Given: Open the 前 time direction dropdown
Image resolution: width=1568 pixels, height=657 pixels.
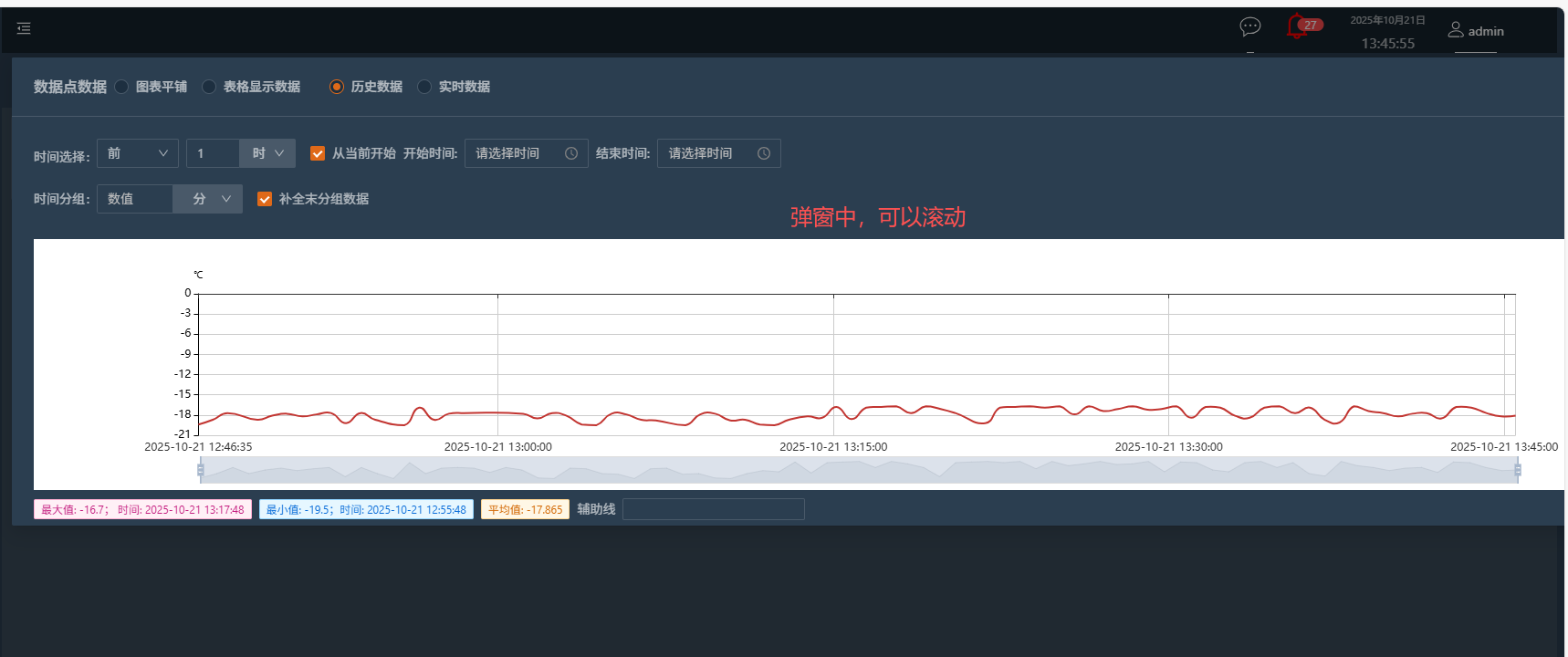Looking at the screenshot, I should [x=137, y=153].
